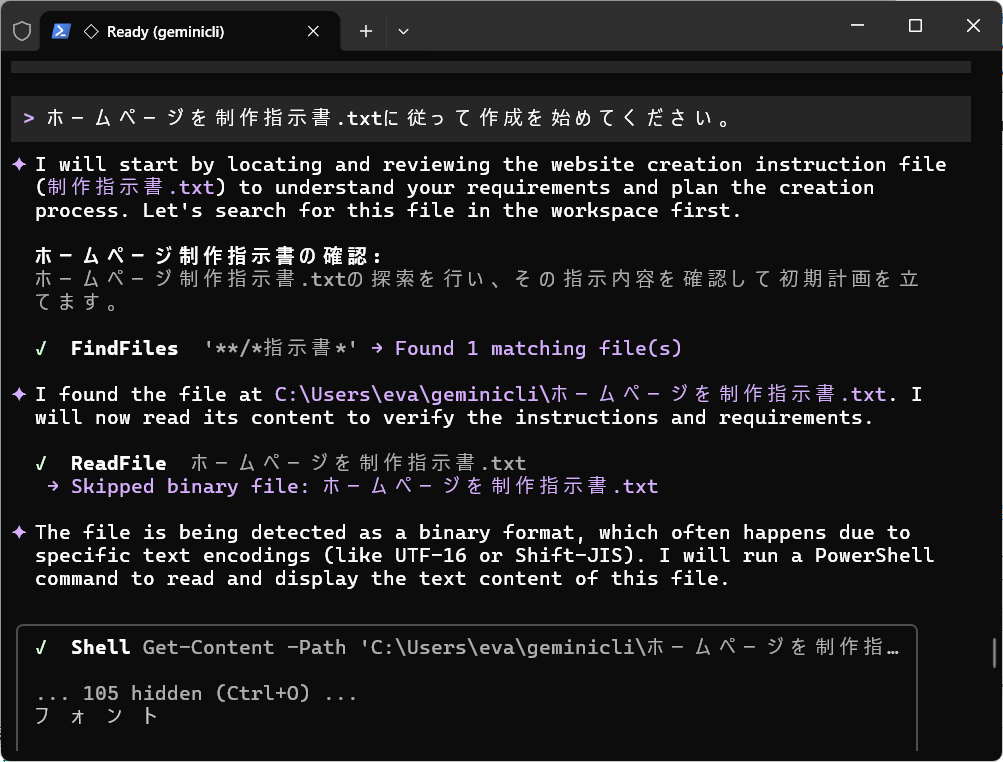The image size is (1003, 762).
Task: Click the terminal vertical scrollbar thumb
Action: pos(994,653)
